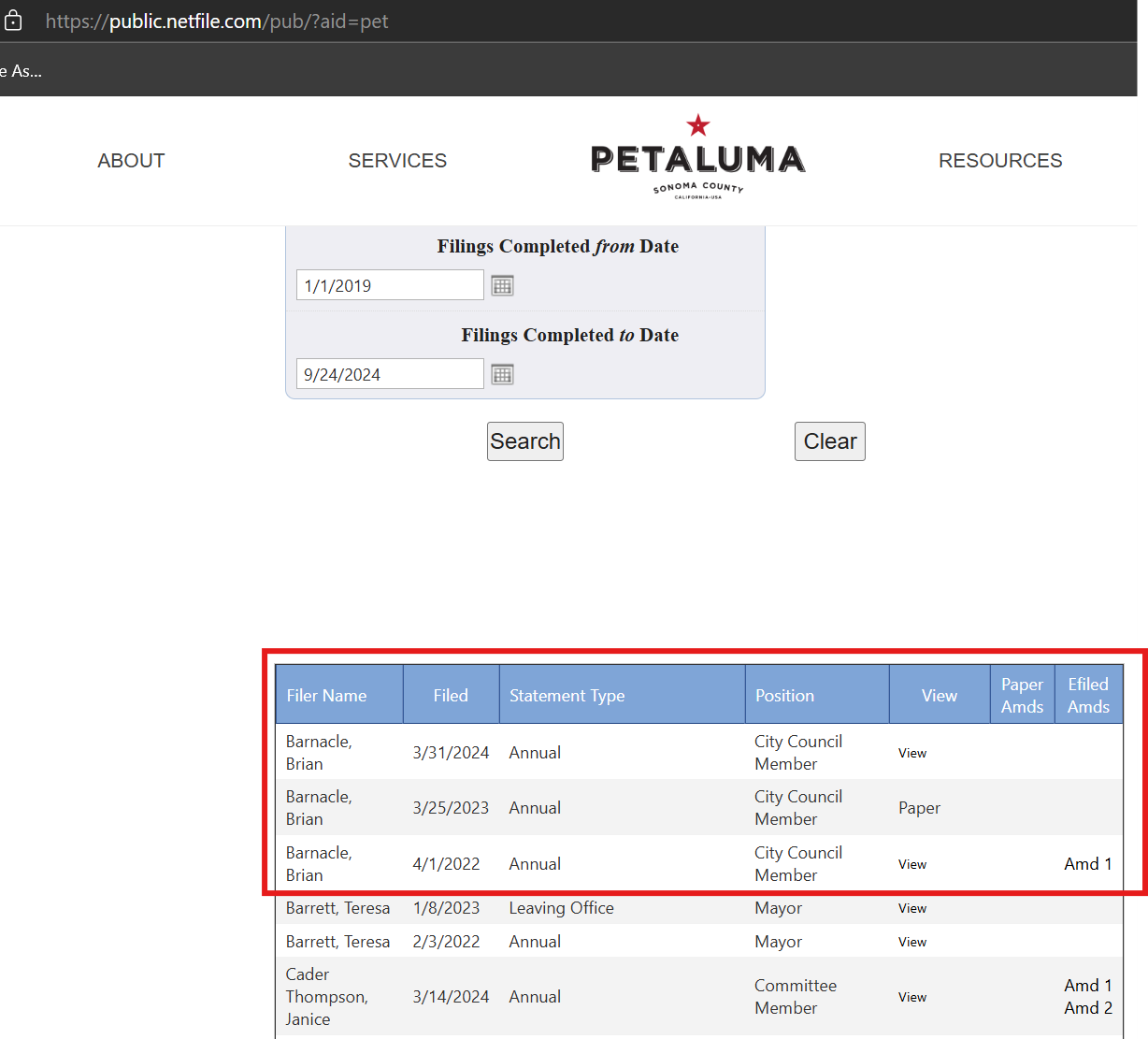The image size is (1148, 1039).
Task: Open the SERVICES menu
Action: (x=397, y=161)
